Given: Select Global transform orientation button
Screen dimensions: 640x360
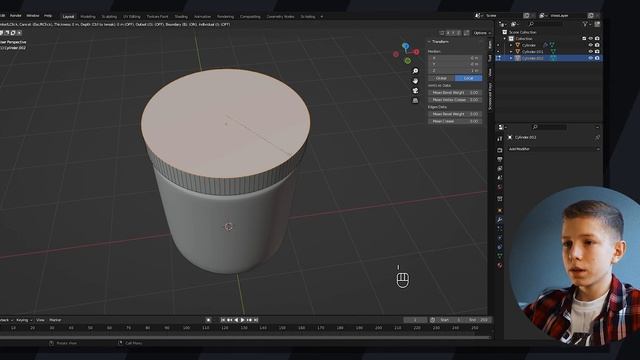Looking at the screenshot, I should [x=441, y=78].
